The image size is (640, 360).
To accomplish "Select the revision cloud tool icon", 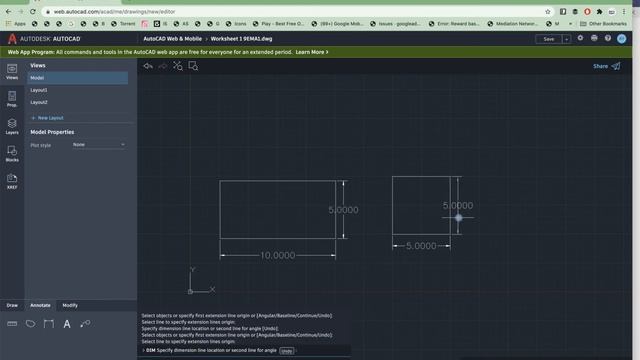I will click(30, 324).
